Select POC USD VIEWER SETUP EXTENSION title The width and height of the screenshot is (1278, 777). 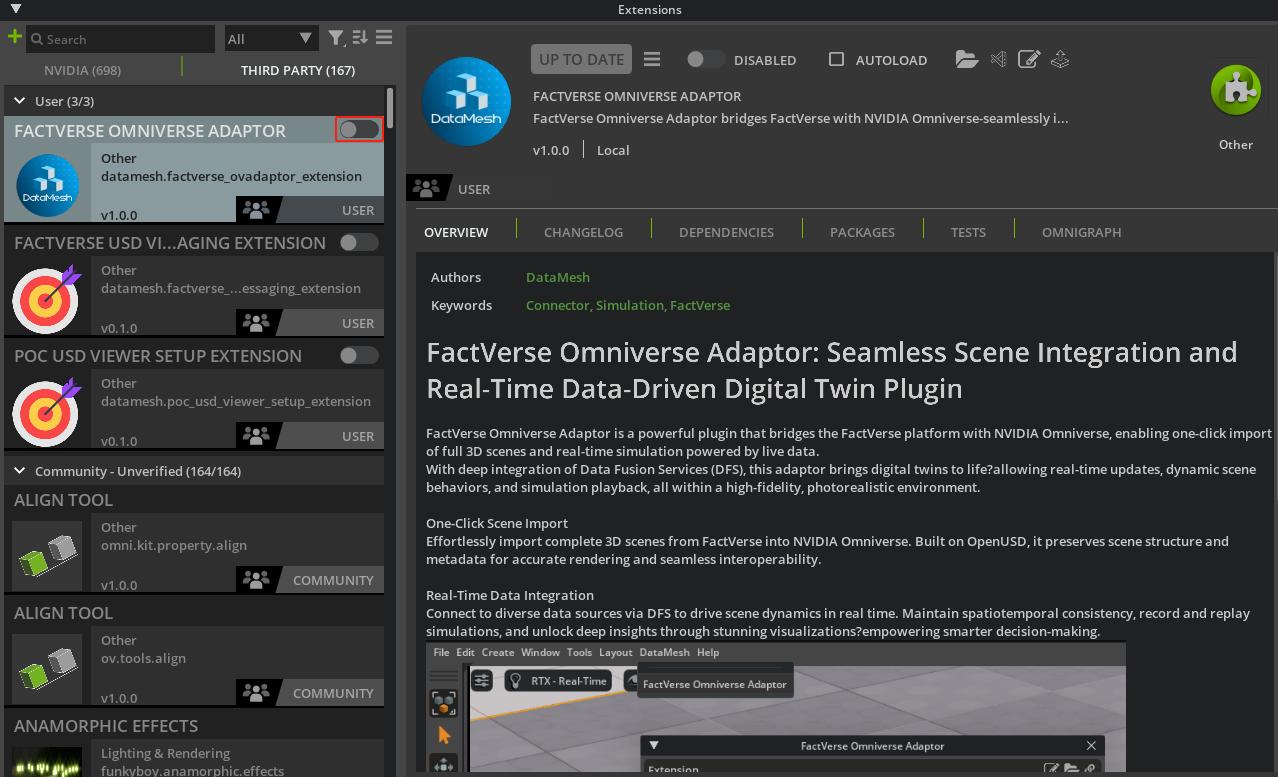pyautogui.click(x=158, y=356)
